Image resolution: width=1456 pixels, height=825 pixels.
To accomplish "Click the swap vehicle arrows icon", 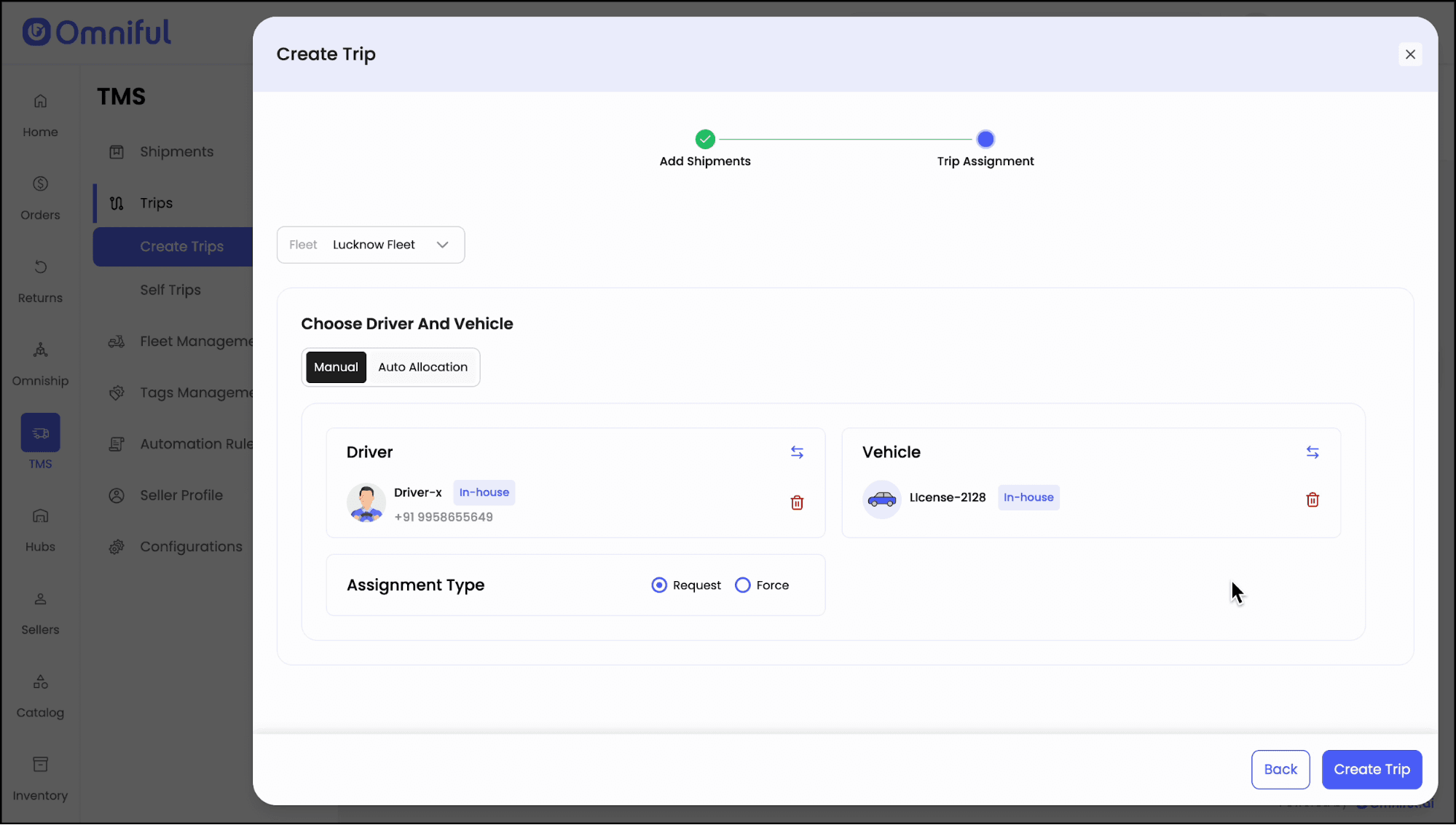I will point(1312,452).
